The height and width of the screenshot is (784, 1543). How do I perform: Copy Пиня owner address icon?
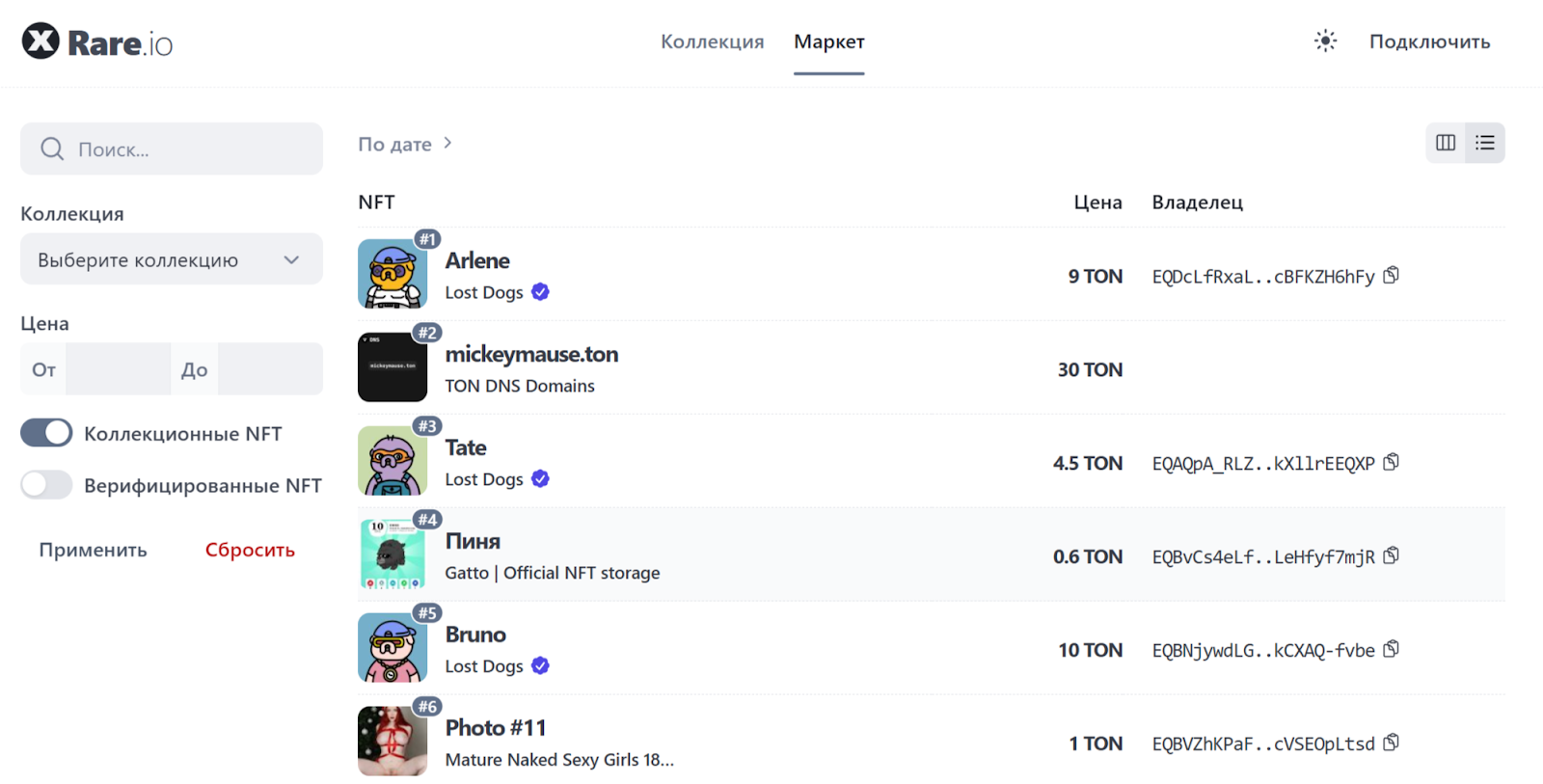coord(1391,556)
